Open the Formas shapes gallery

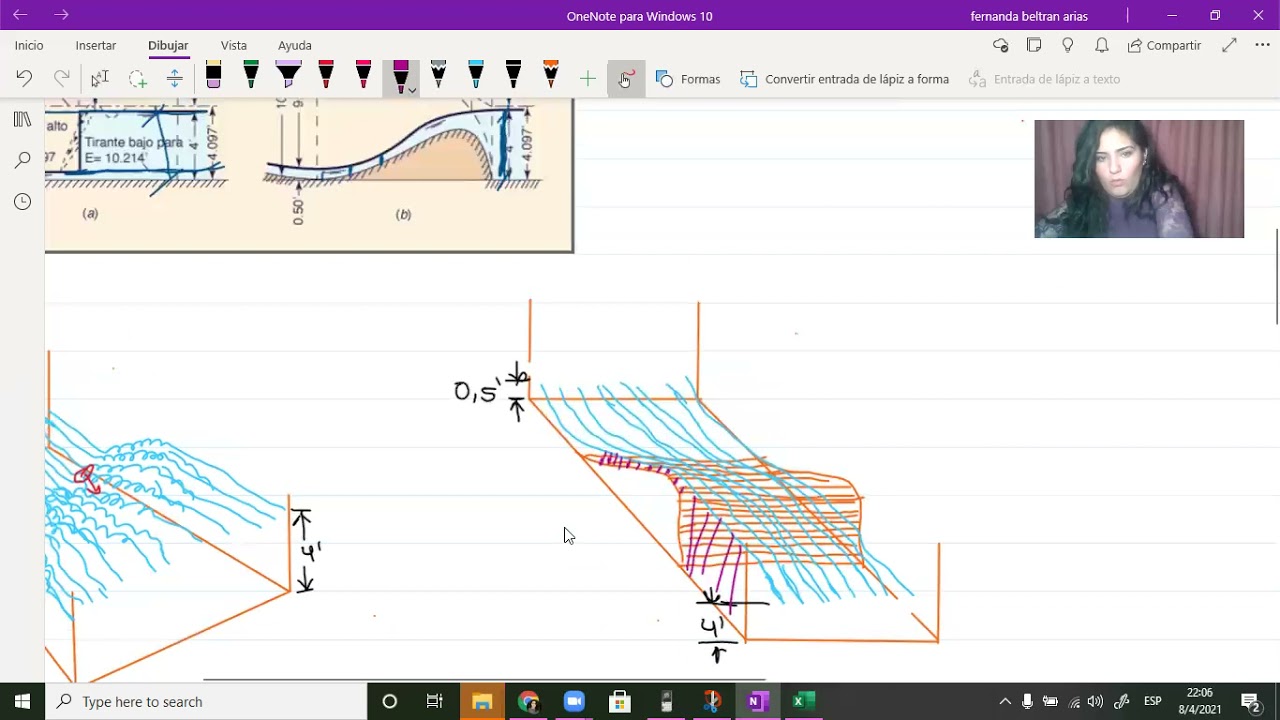tap(688, 79)
